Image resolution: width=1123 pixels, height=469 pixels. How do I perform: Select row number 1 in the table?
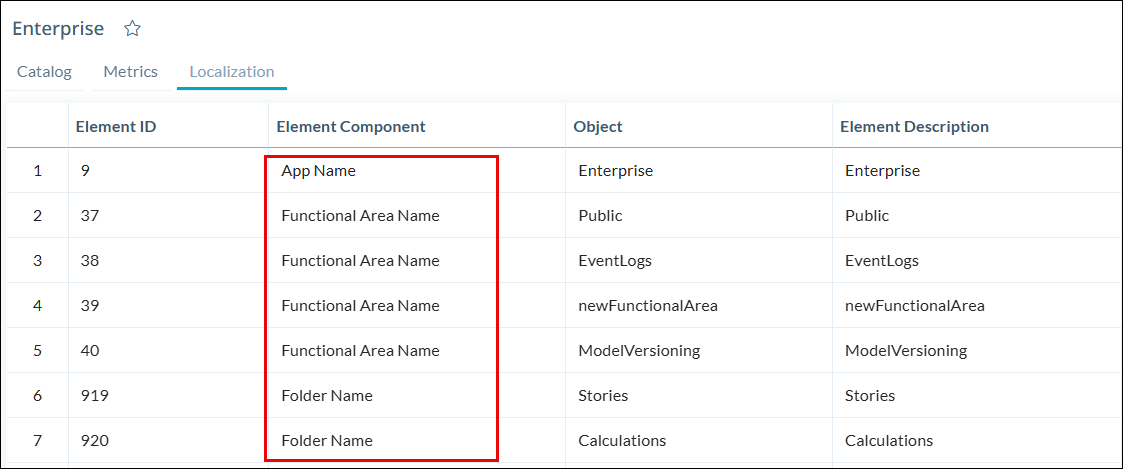click(38, 171)
